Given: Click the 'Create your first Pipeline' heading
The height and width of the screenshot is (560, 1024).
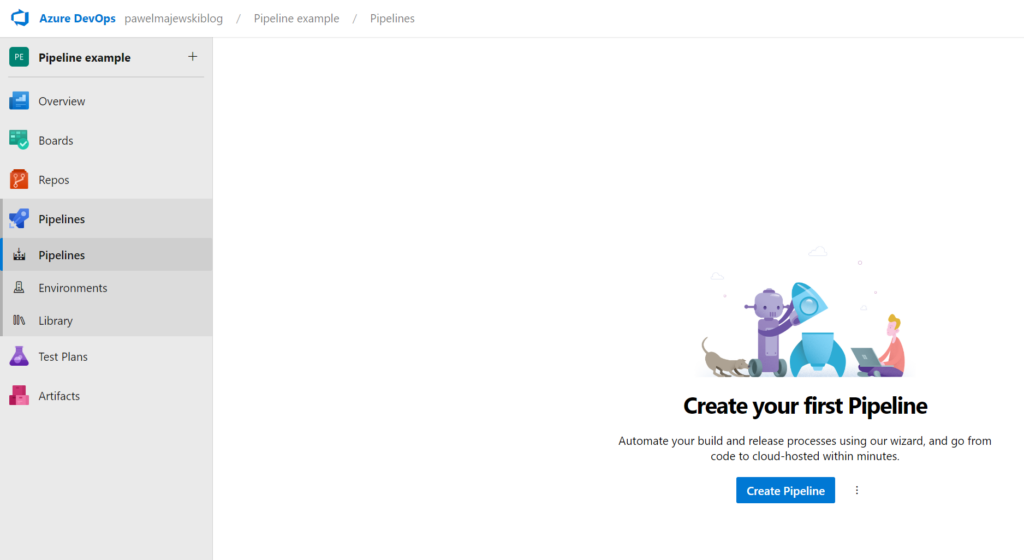Looking at the screenshot, I should [805, 406].
